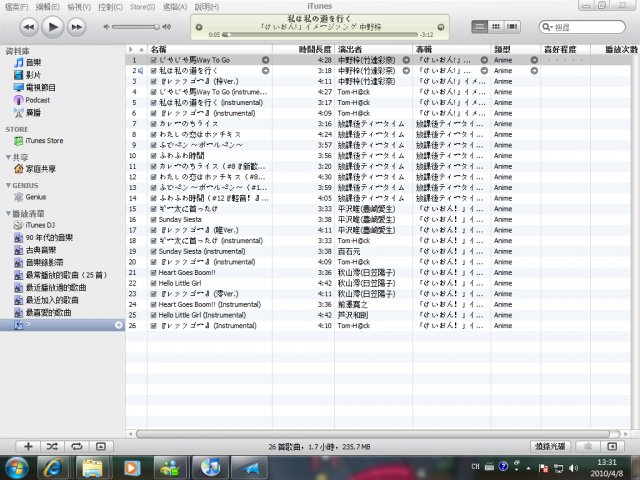Click the 燒錄光碟 button
Screen dimensions: 640x480
point(550,447)
